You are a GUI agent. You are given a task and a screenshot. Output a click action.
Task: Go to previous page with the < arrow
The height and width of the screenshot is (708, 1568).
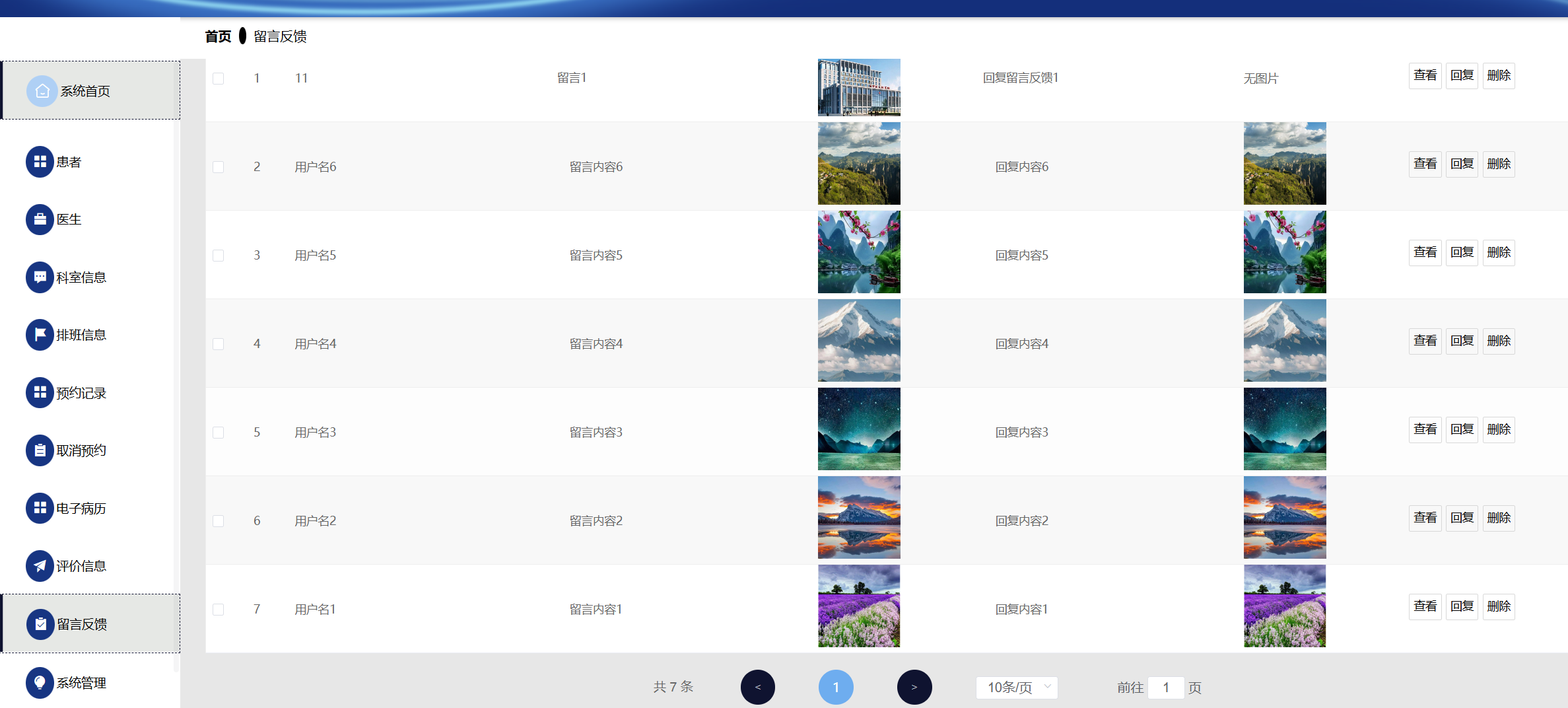click(x=758, y=688)
